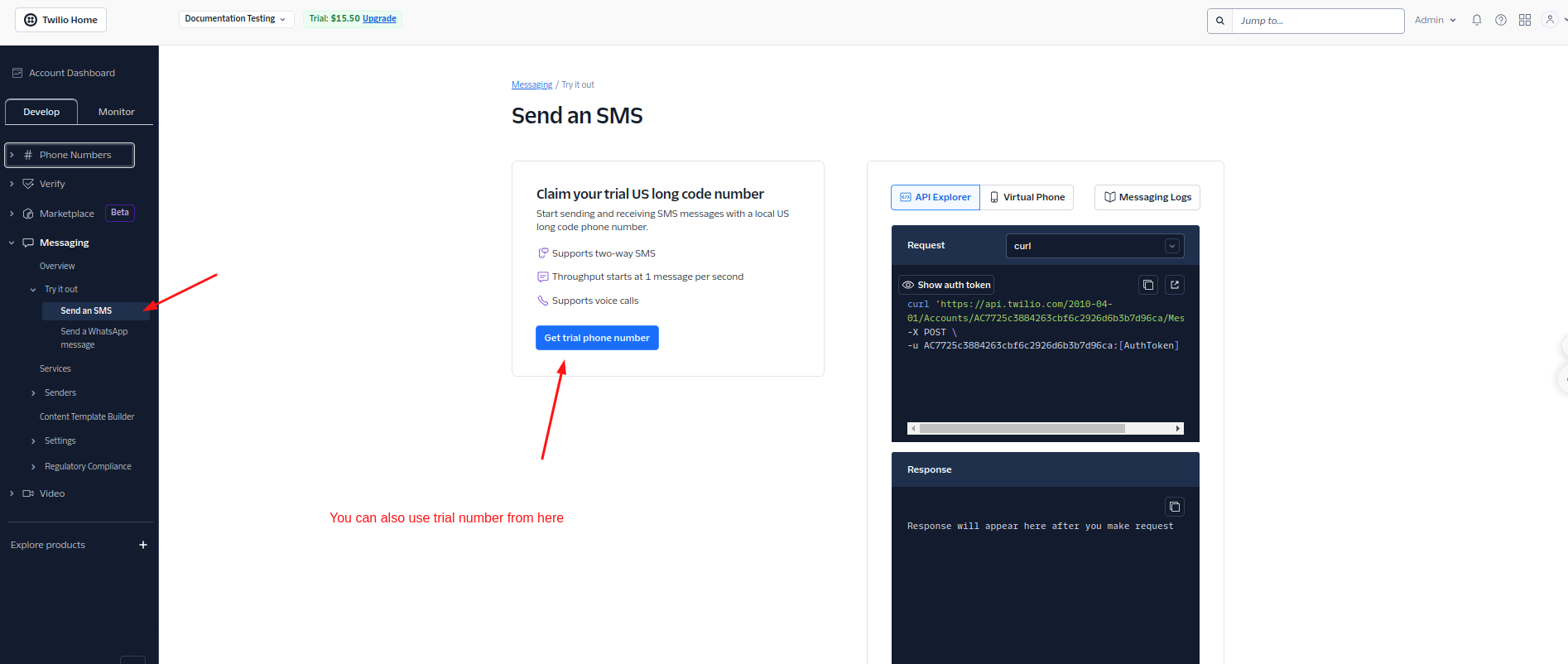Switch to the Monitor tab

click(116, 112)
